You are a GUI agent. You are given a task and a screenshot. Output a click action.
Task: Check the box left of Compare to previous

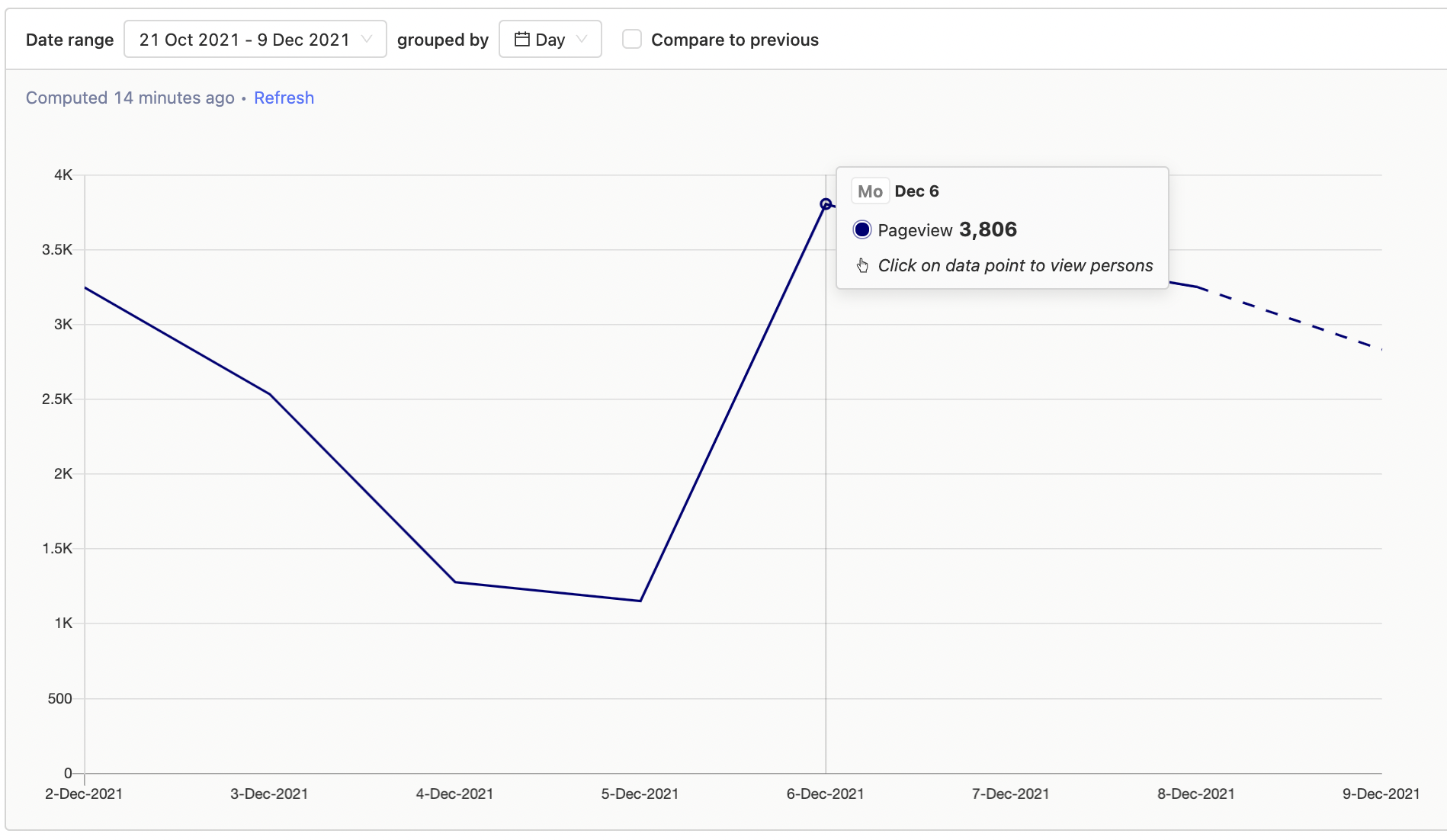pyautogui.click(x=632, y=39)
